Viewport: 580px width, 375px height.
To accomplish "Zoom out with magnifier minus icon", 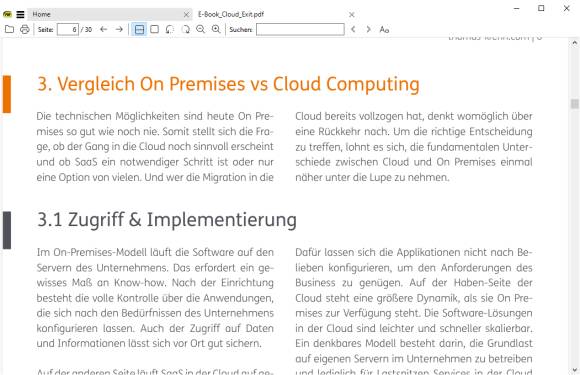I will (x=200, y=29).
